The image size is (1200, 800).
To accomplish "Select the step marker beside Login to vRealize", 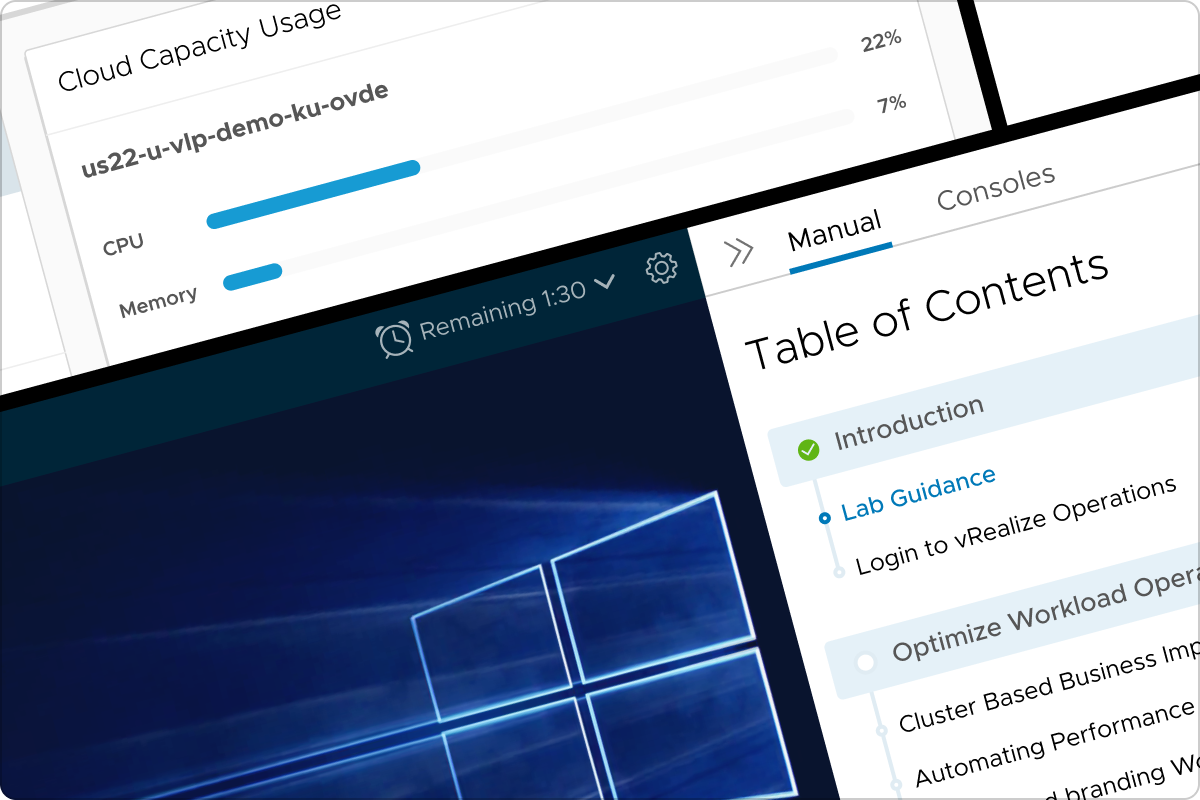I will pos(840,571).
